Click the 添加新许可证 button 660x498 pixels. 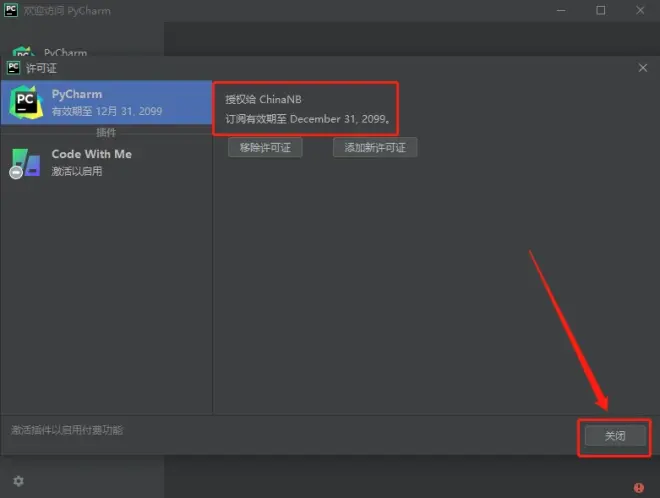pyautogui.click(x=375, y=147)
